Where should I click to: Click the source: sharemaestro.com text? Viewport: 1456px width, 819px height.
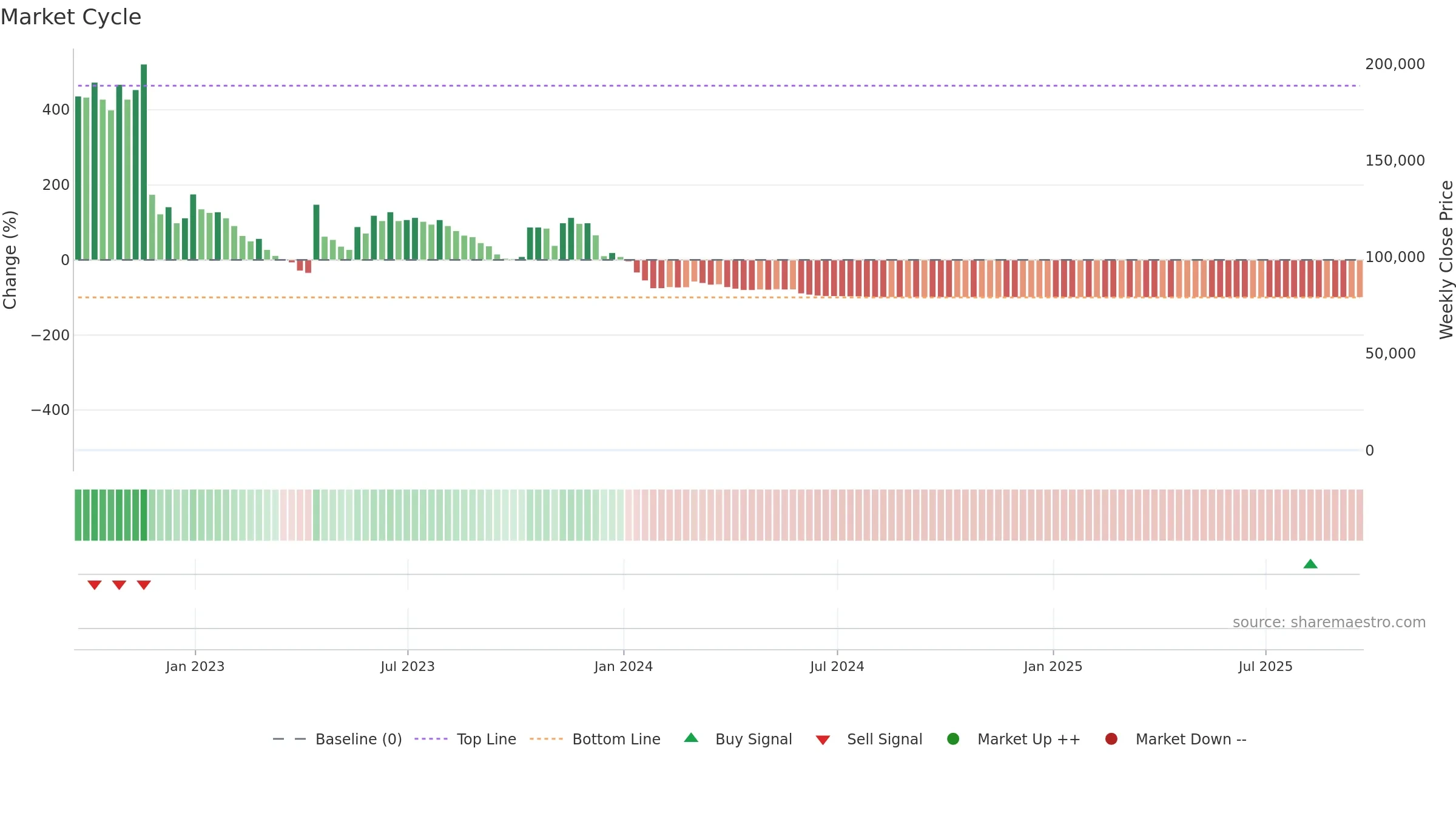point(1329,622)
